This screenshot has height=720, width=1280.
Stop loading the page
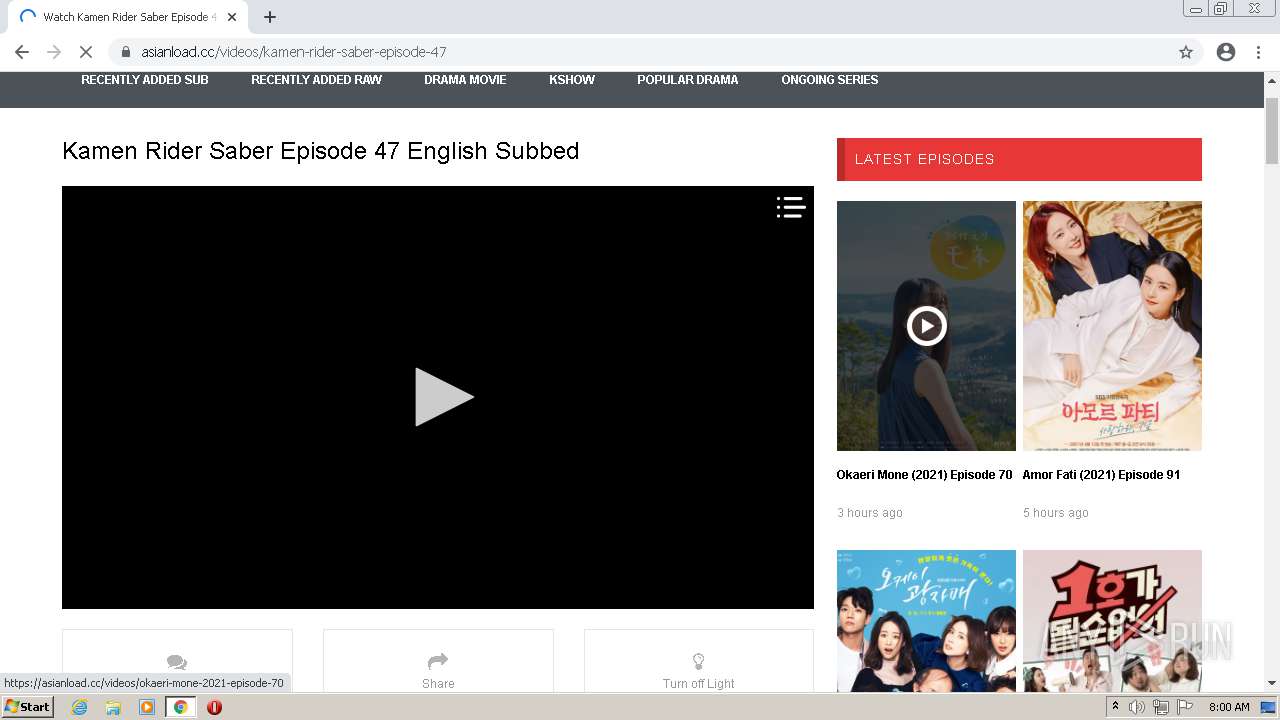(86, 52)
